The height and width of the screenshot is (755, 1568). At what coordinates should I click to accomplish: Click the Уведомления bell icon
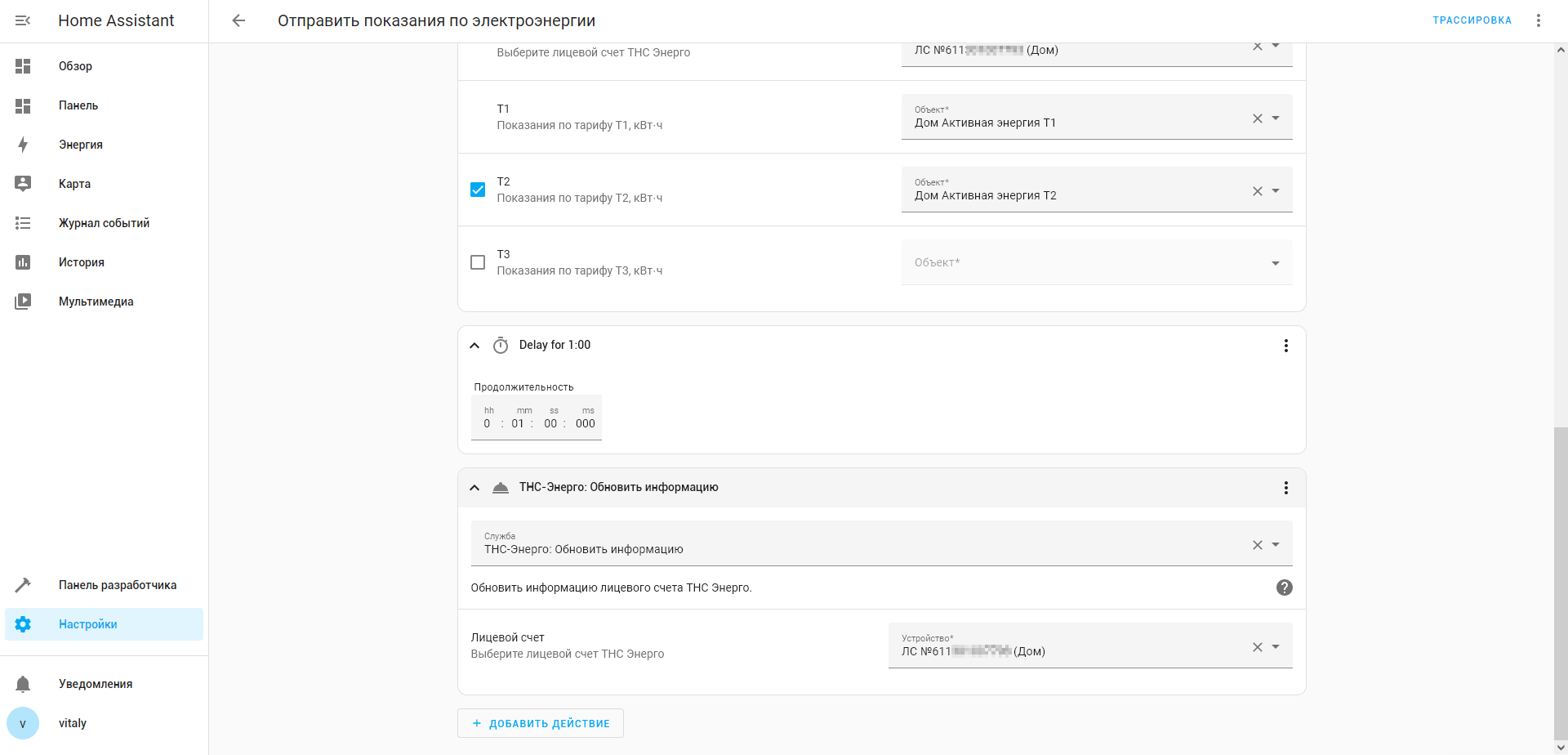pos(23,684)
